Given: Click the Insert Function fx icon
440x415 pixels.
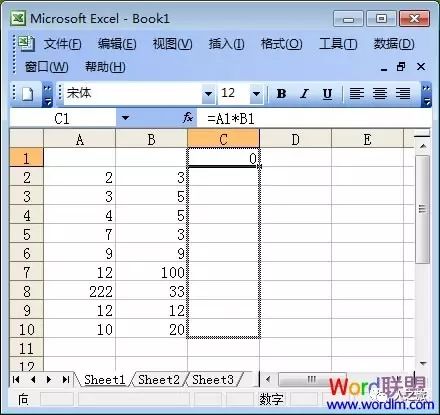Looking at the screenshot, I should coord(188,118).
